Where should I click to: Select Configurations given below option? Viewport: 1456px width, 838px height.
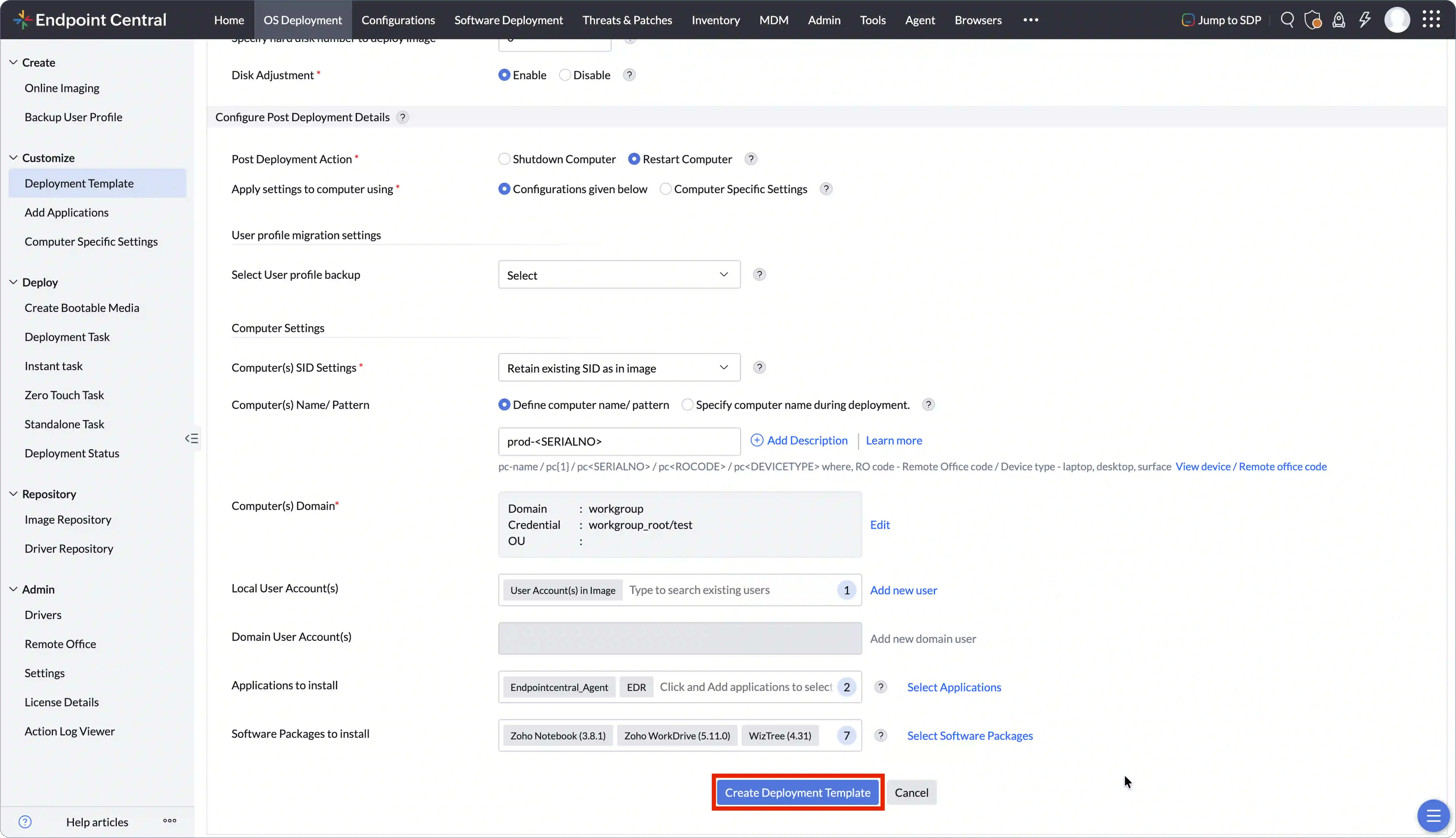tap(504, 189)
